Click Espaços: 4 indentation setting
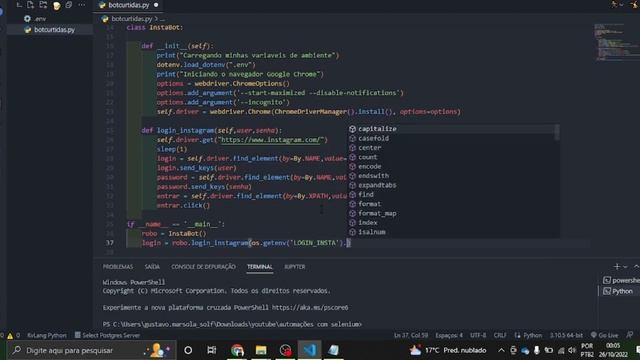The image size is (640, 360). click(x=449, y=336)
